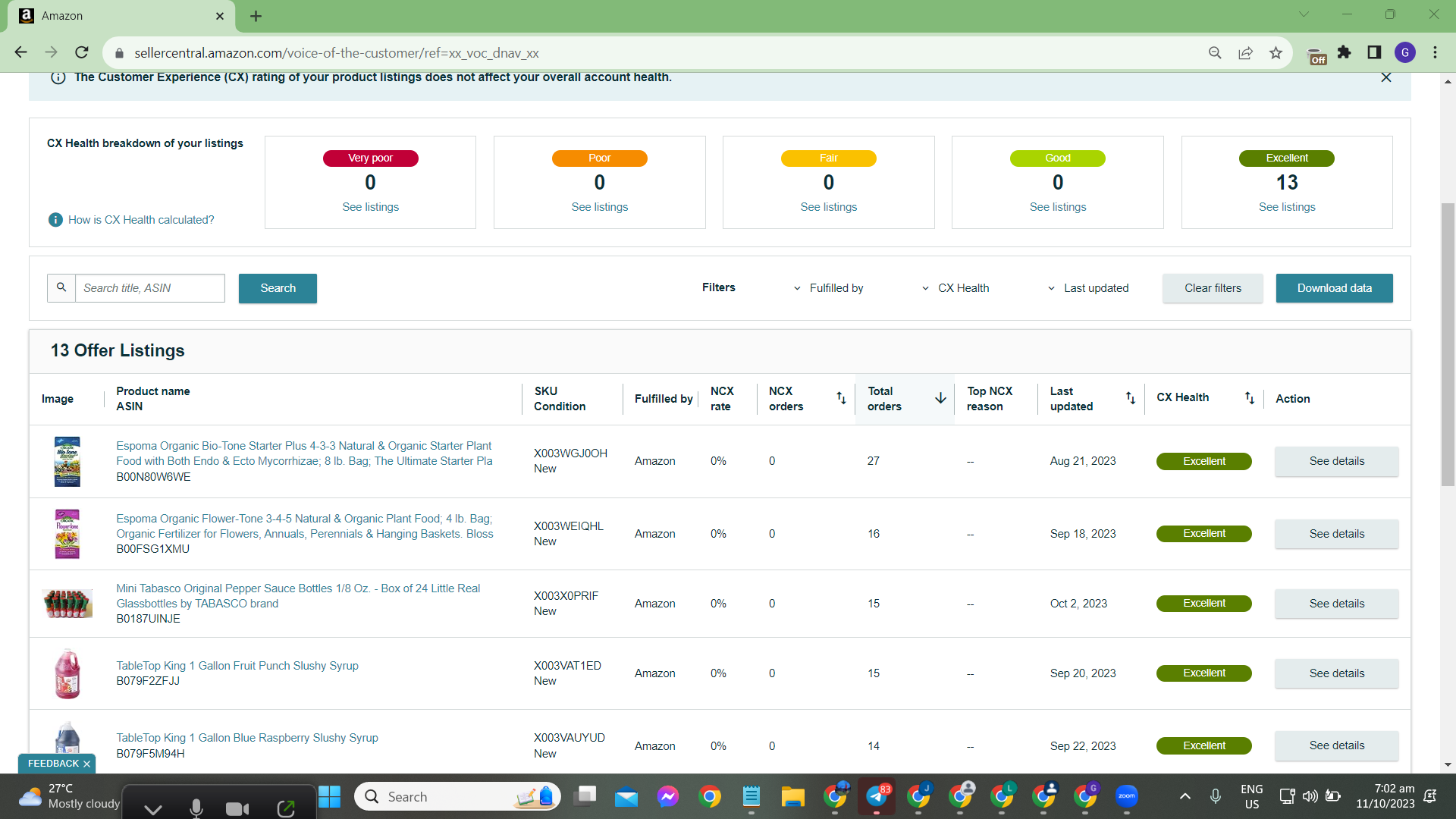Expand the CX Health filter dropdown
The height and width of the screenshot is (819, 1456).
point(955,288)
